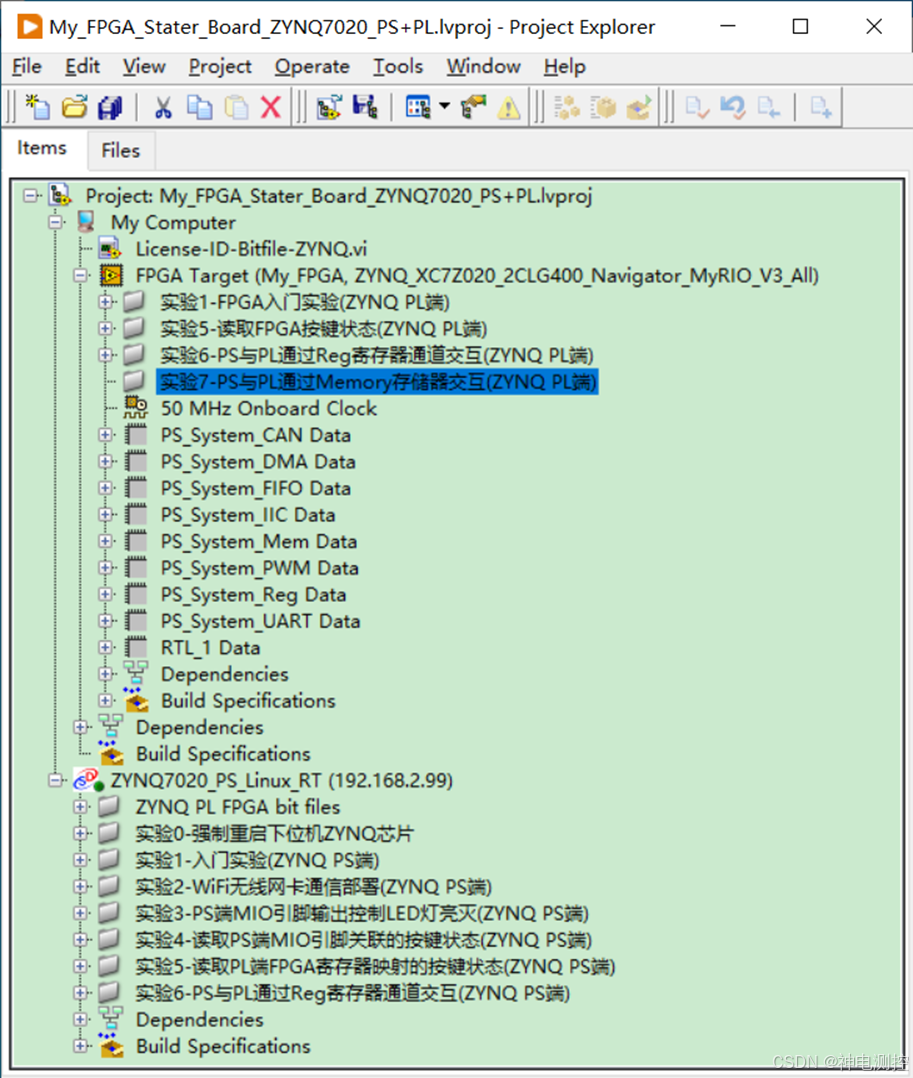Click the Open Project toolbar icon
The width and height of the screenshot is (913, 1078).
(74, 107)
